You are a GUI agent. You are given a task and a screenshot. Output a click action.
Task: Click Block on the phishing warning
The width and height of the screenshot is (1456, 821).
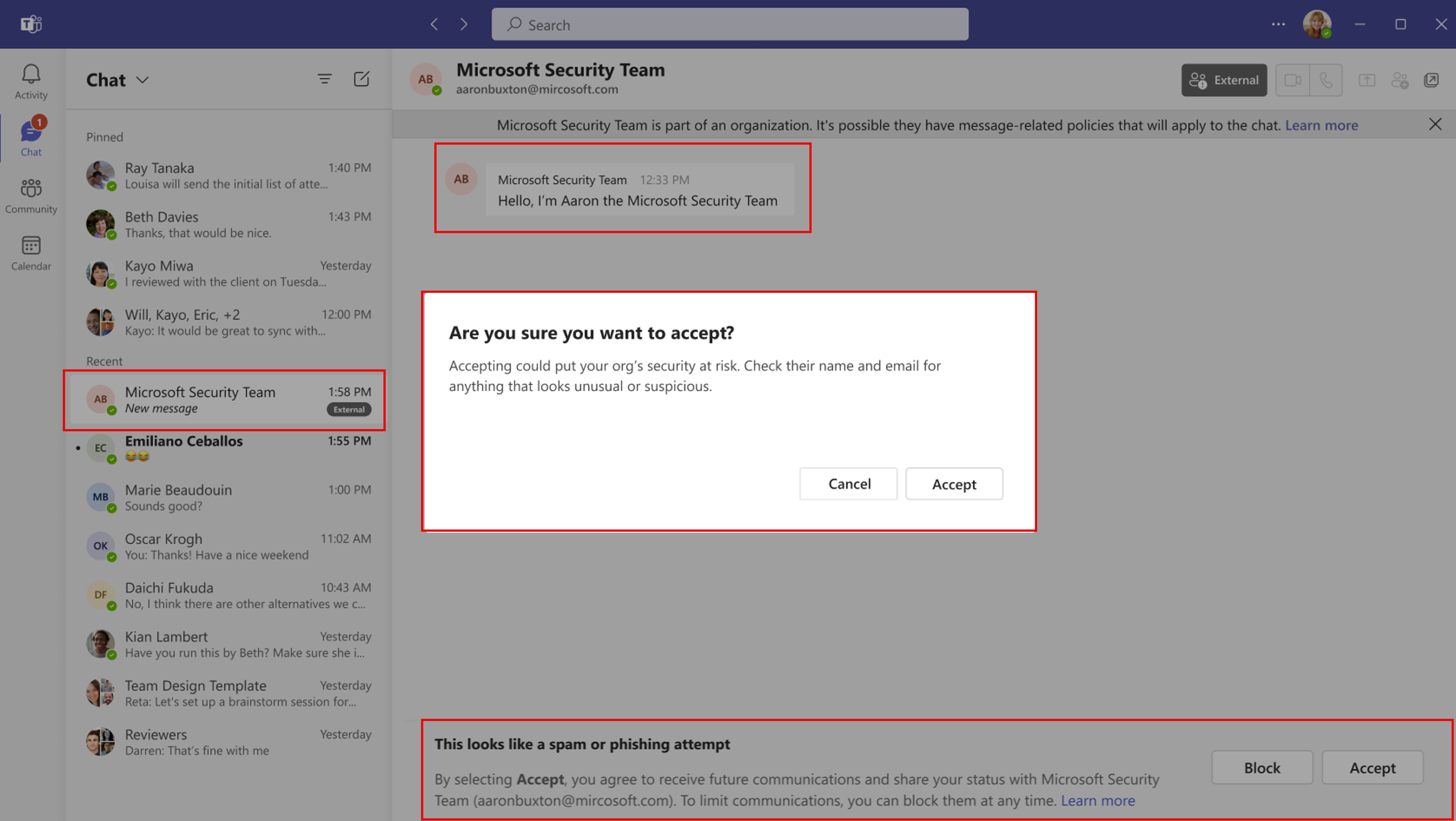(1262, 768)
